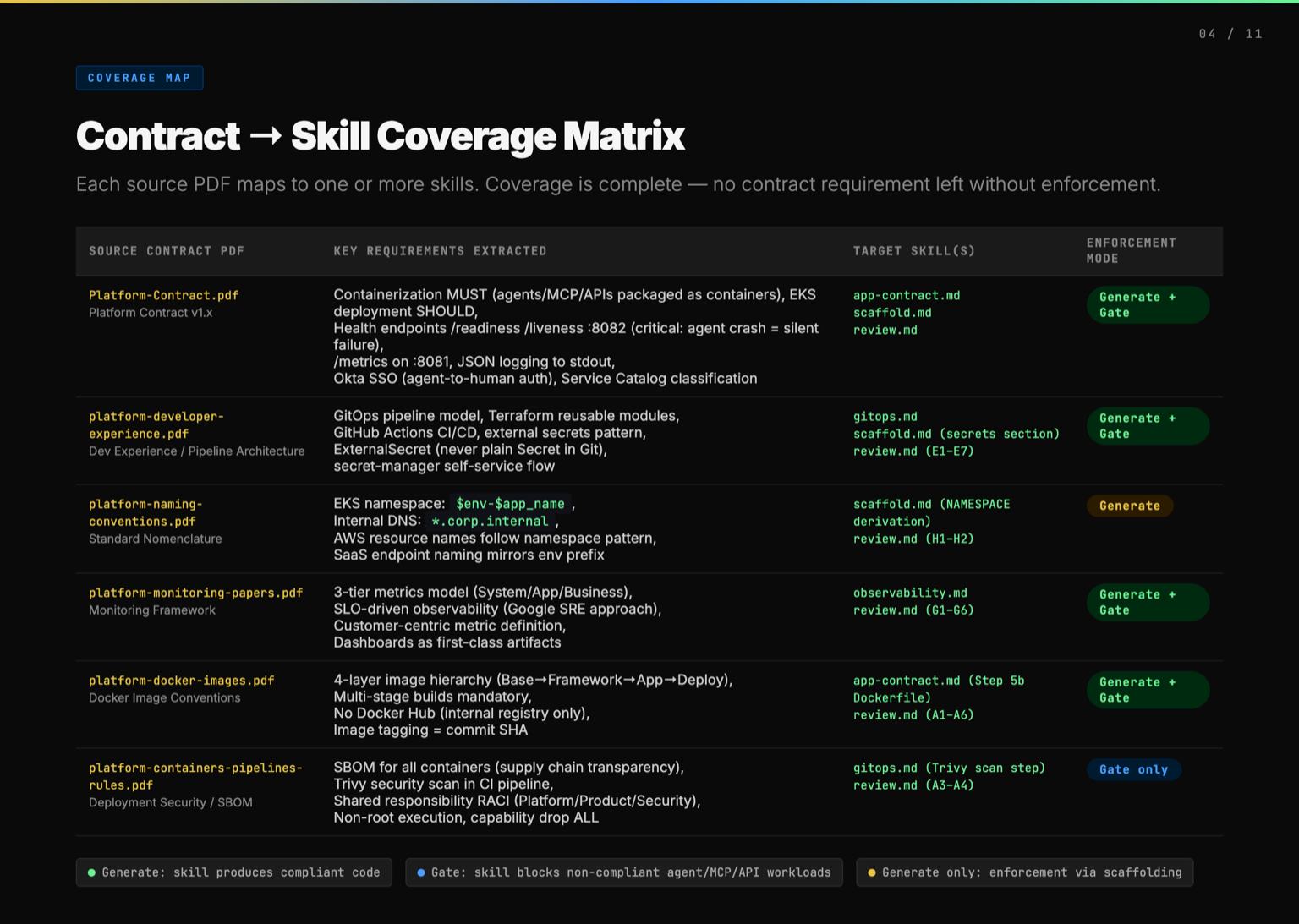Click the yellow Generate badge in naming-conventions row
1299x924 pixels.
click(x=1130, y=506)
